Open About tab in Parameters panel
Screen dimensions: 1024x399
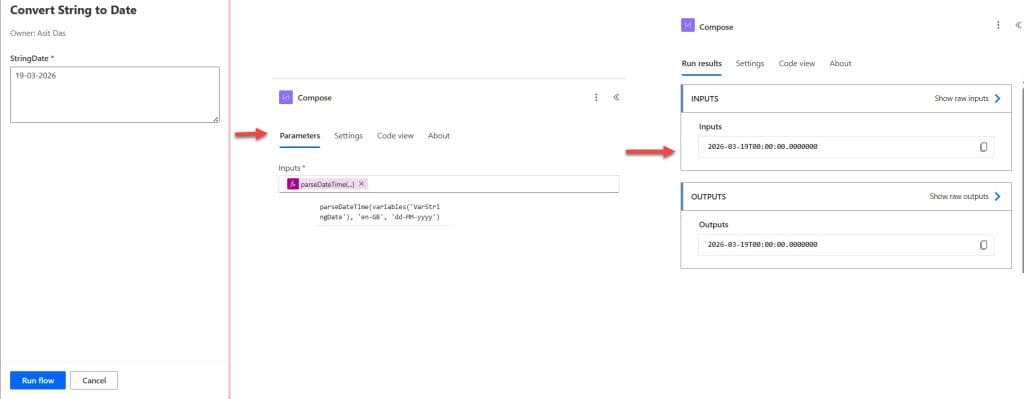pos(439,136)
